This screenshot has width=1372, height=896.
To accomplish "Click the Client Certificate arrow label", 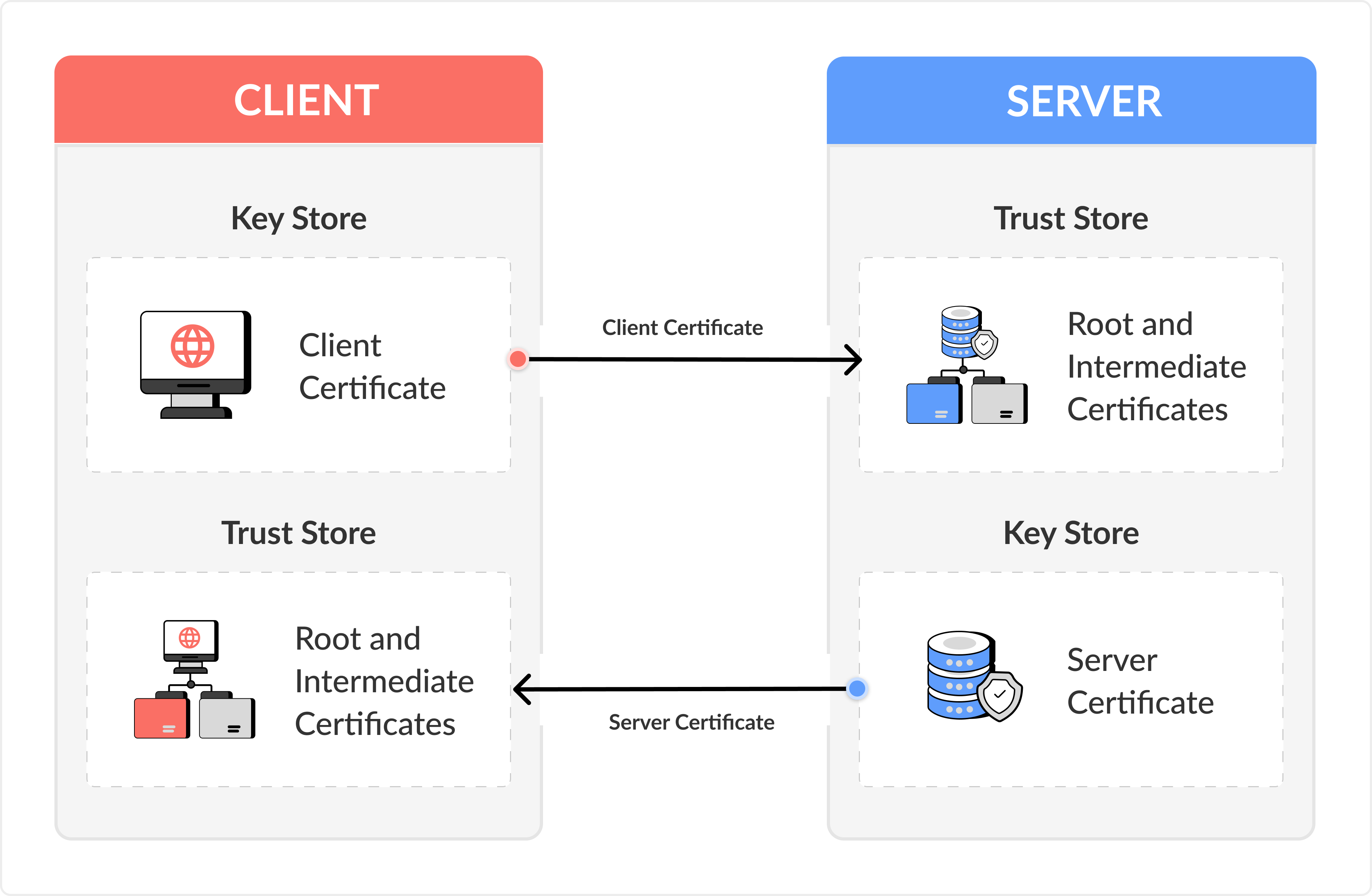I will [x=682, y=327].
